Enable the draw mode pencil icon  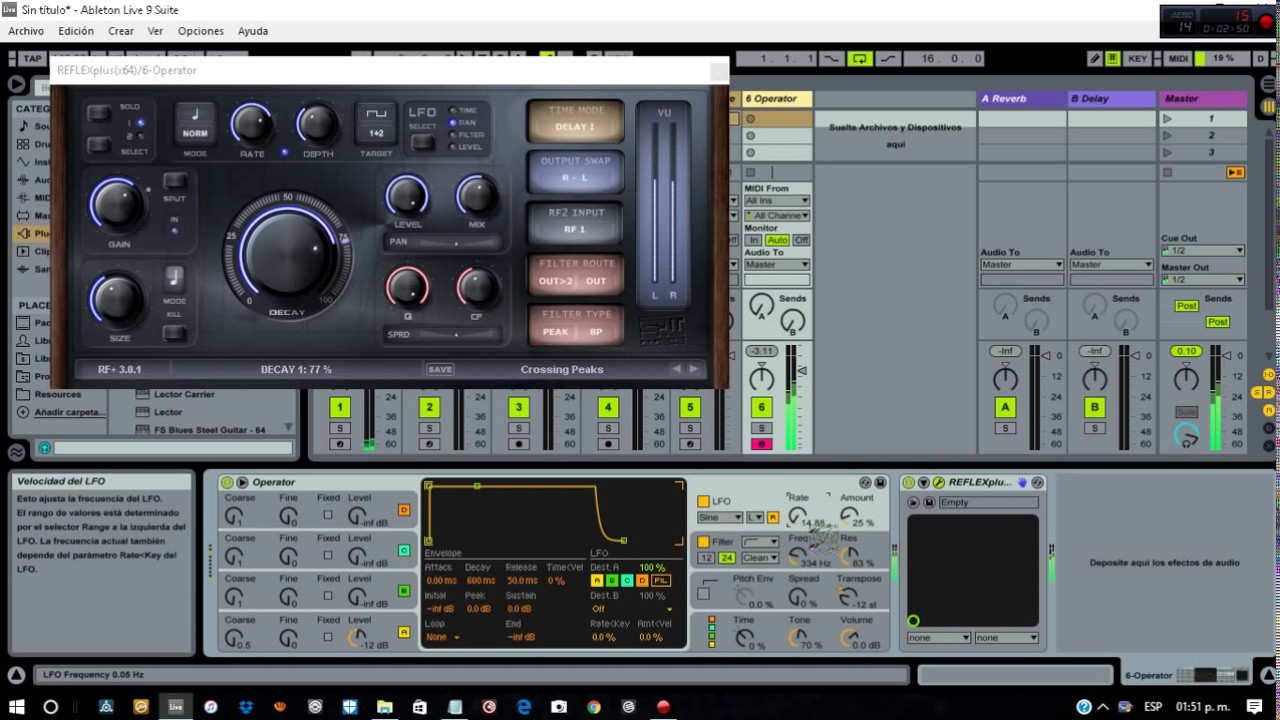coord(1095,59)
